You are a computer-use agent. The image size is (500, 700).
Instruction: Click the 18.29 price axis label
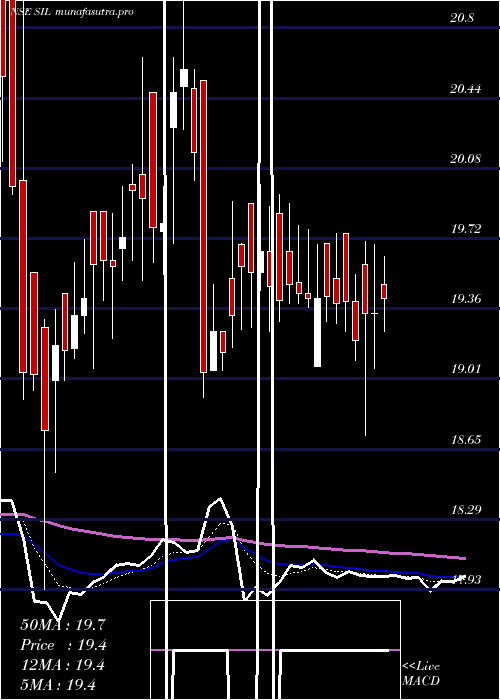tap(466, 510)
